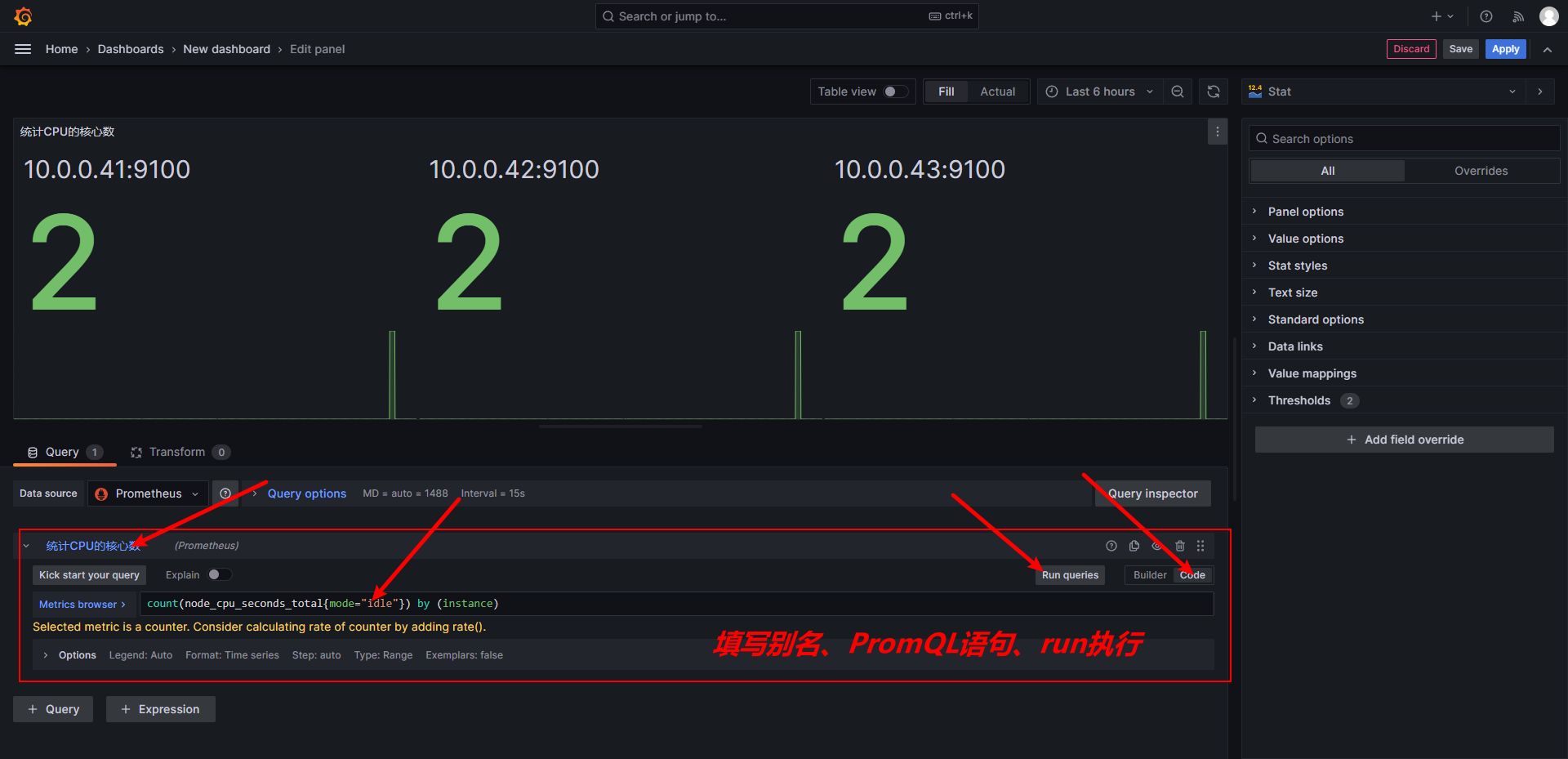This screenshot has width=1568, height=759.
Task: Expand Thresholds section
Action: pyautogui.click(x=1299, y=400)
